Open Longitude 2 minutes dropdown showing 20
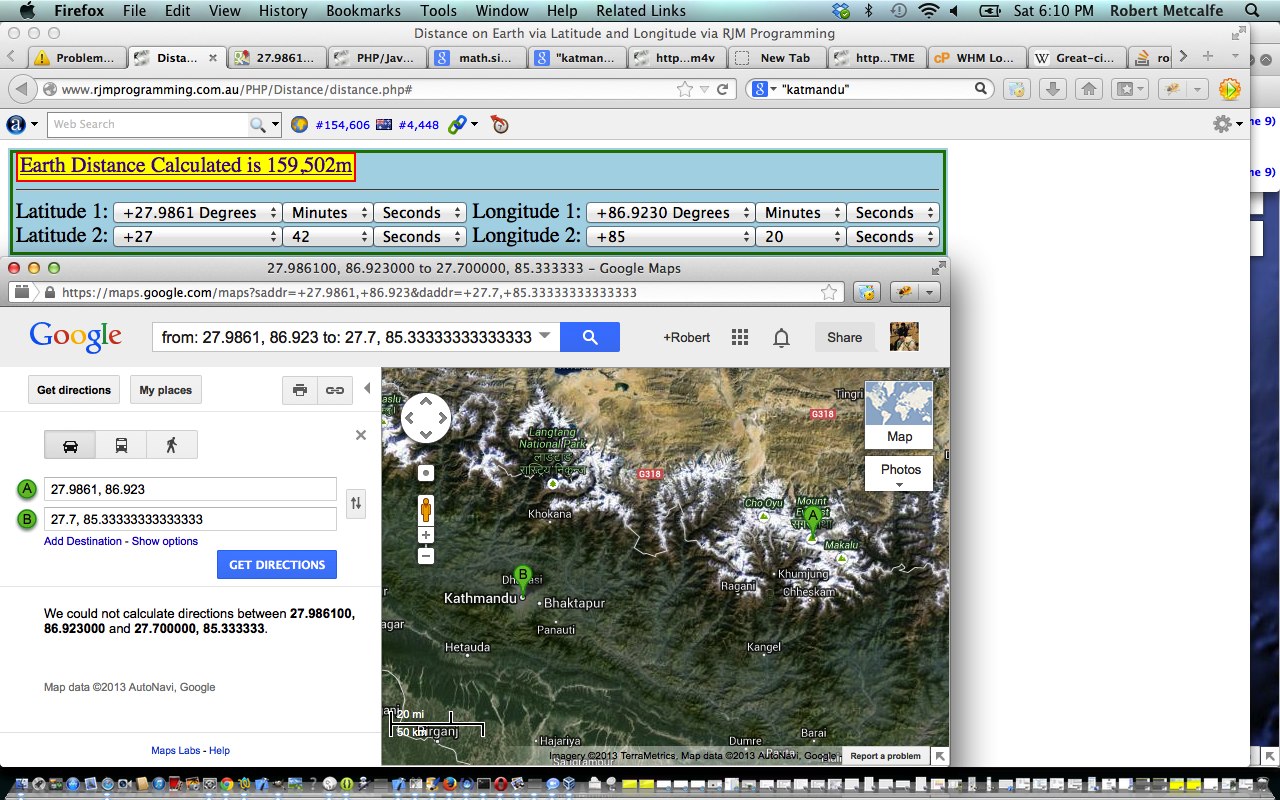The image size is (1280, 800). (800, 237)
